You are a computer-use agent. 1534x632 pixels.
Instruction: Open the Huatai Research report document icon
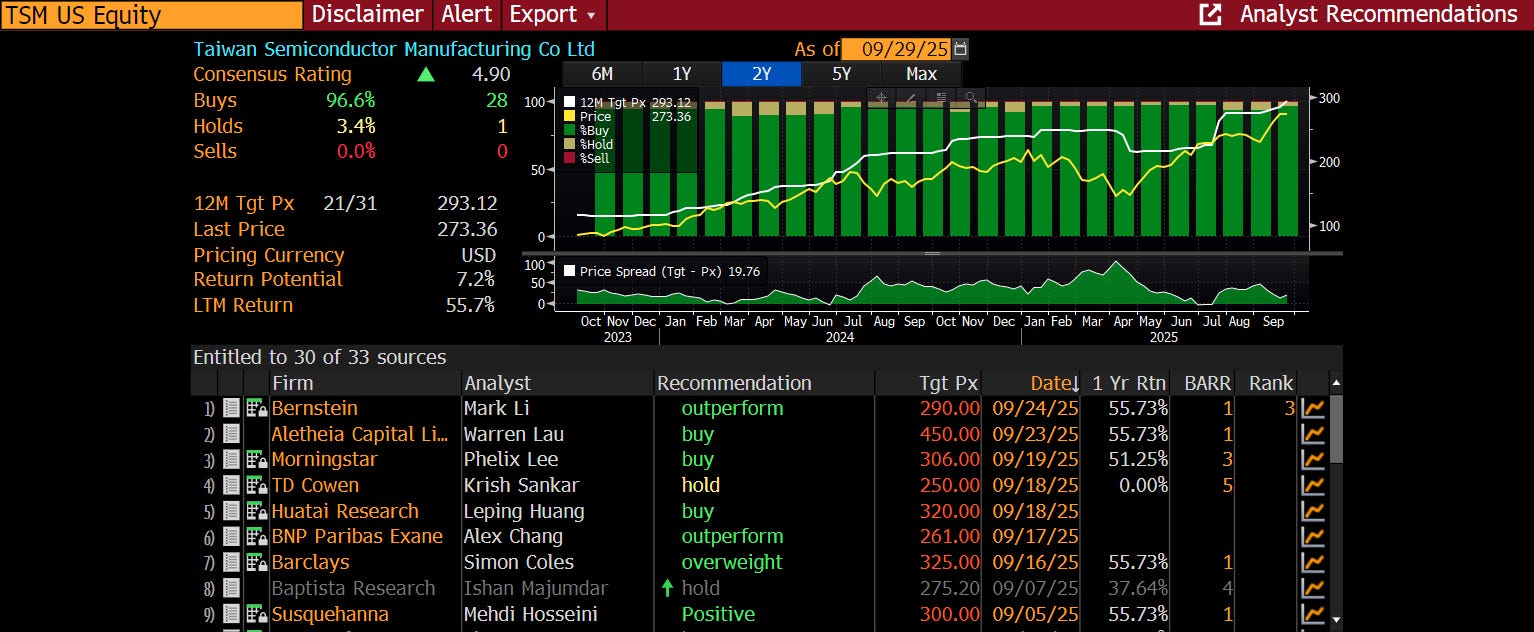(x=231, y=511)
